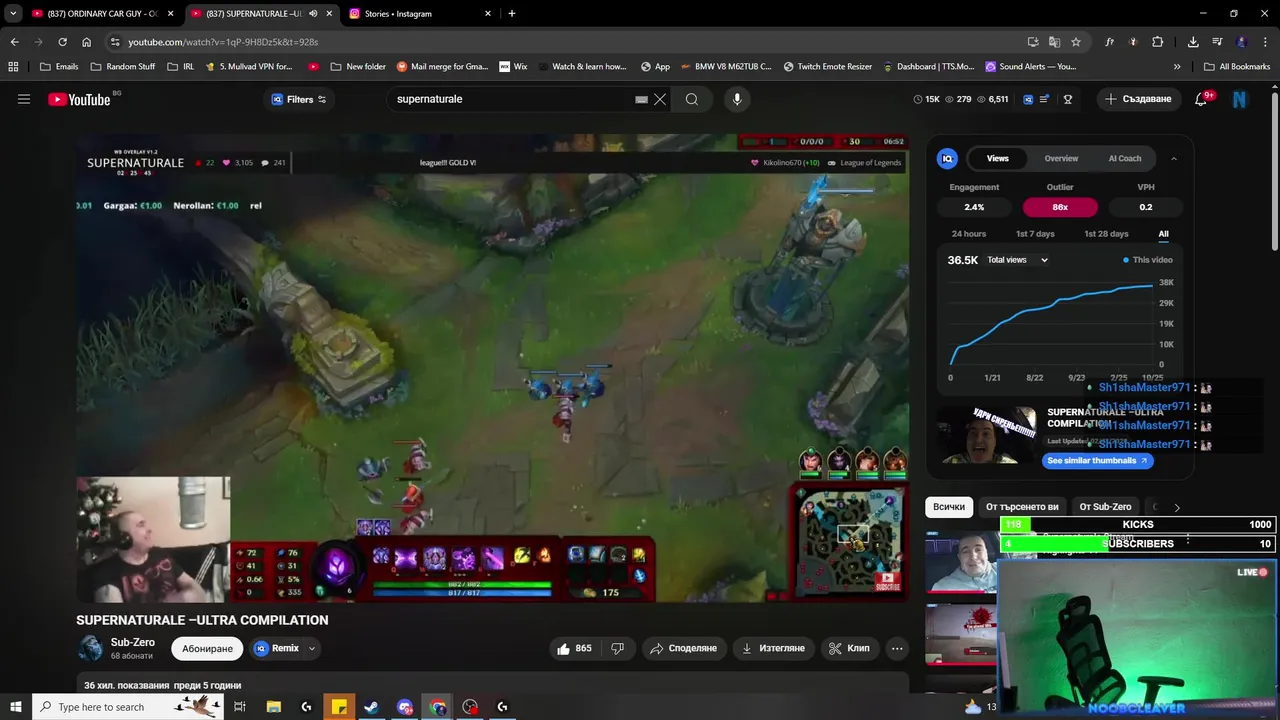
Task: Open more actions three-dot menu under video
Action: tap(897, 648)
